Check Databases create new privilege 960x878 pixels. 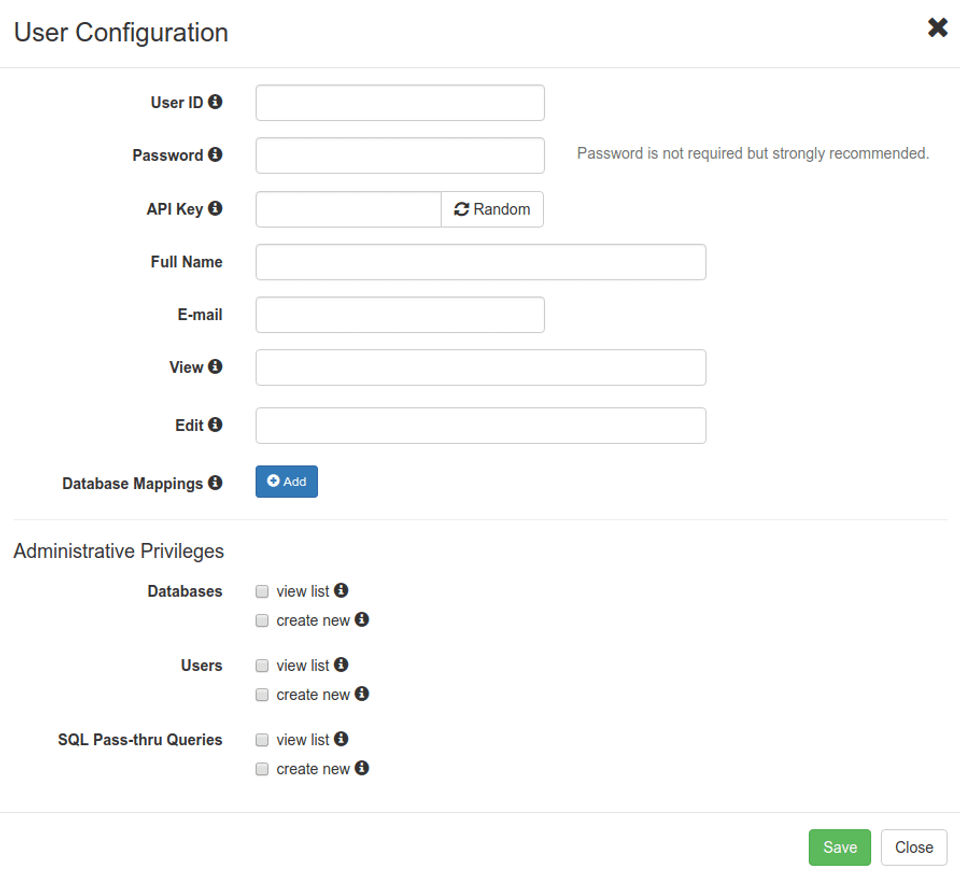pos(262,621)
